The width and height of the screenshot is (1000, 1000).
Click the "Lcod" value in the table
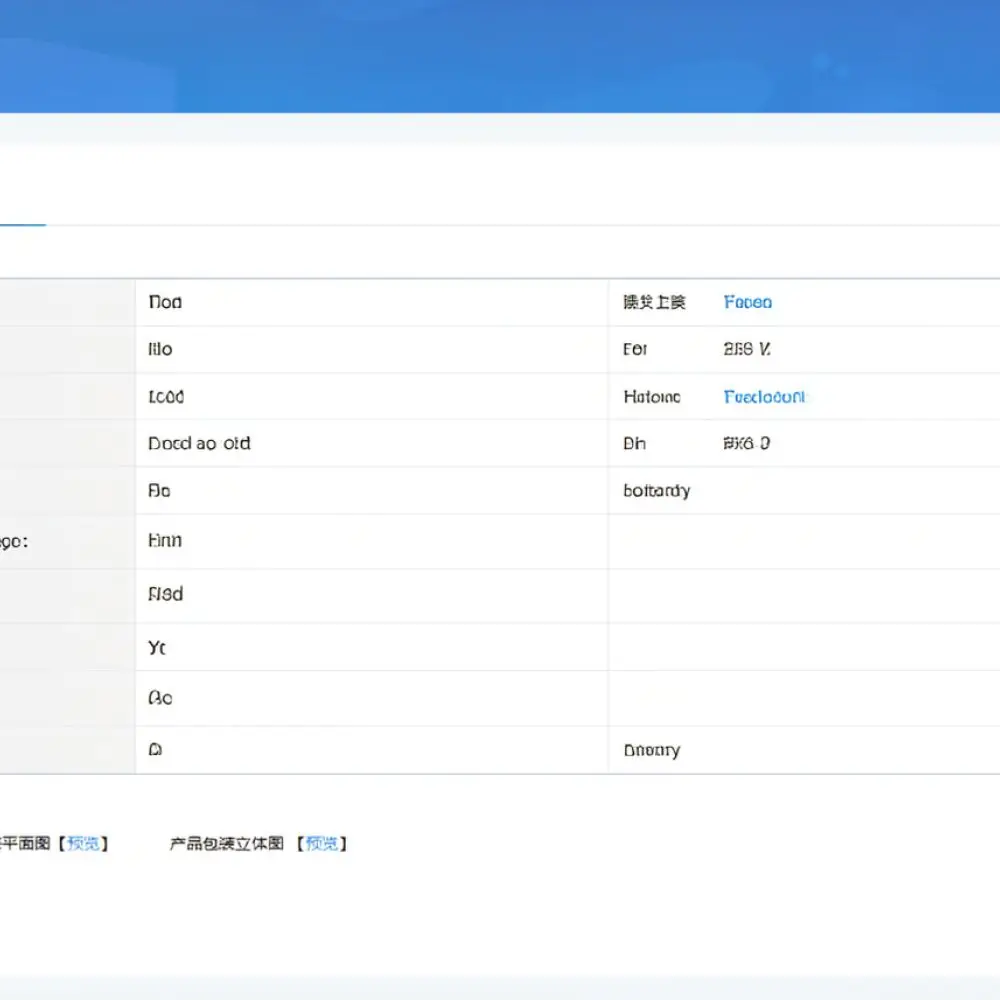166,397
